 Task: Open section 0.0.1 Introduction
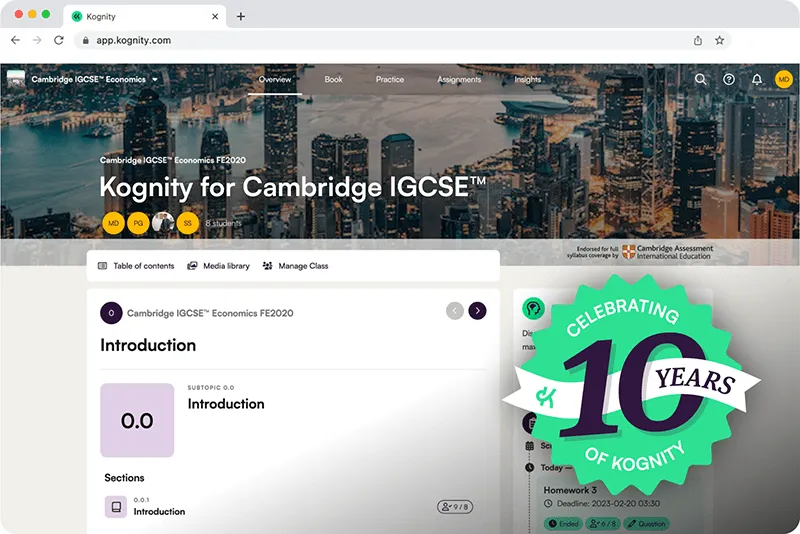tap(159, 512)
